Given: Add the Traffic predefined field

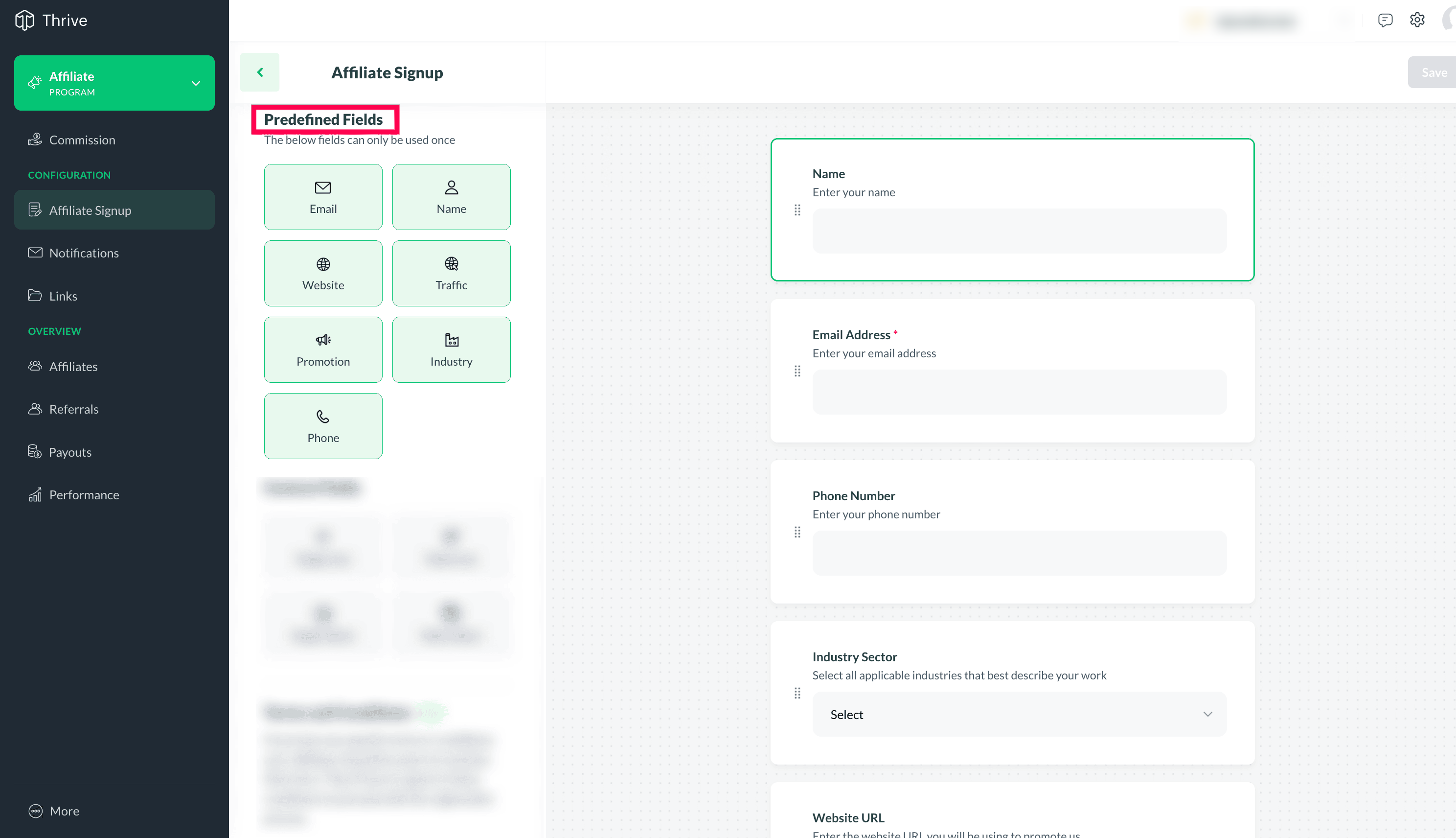Looking at the screenshot, I should point(451,274).
